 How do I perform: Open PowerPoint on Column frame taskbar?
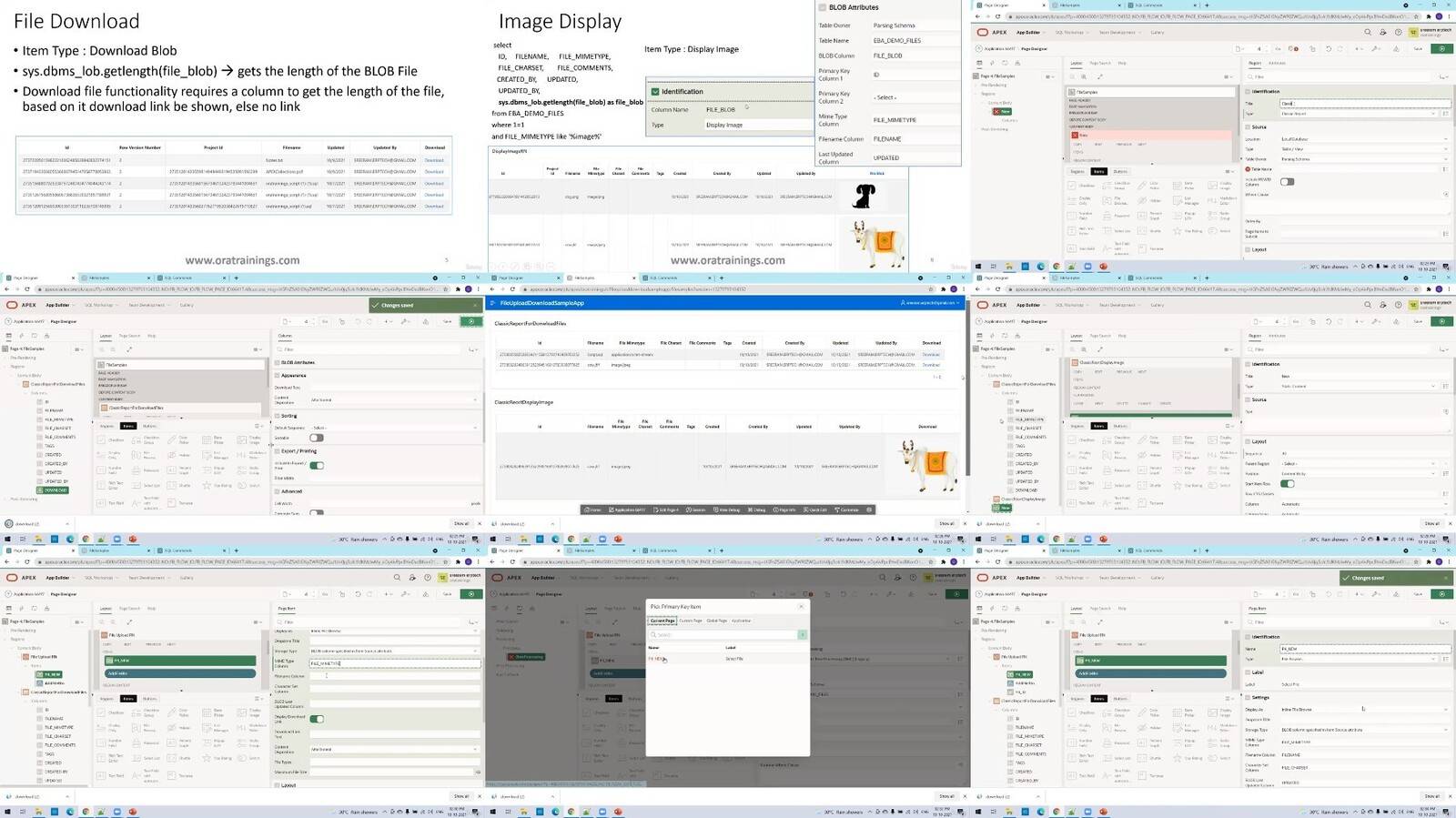click(133, 539)
